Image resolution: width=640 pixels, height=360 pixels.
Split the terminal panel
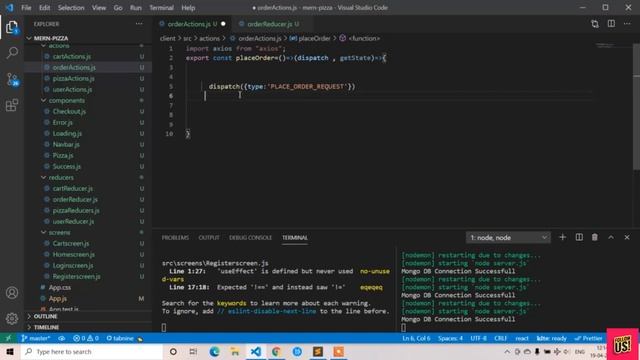click(x=579, y=237)
